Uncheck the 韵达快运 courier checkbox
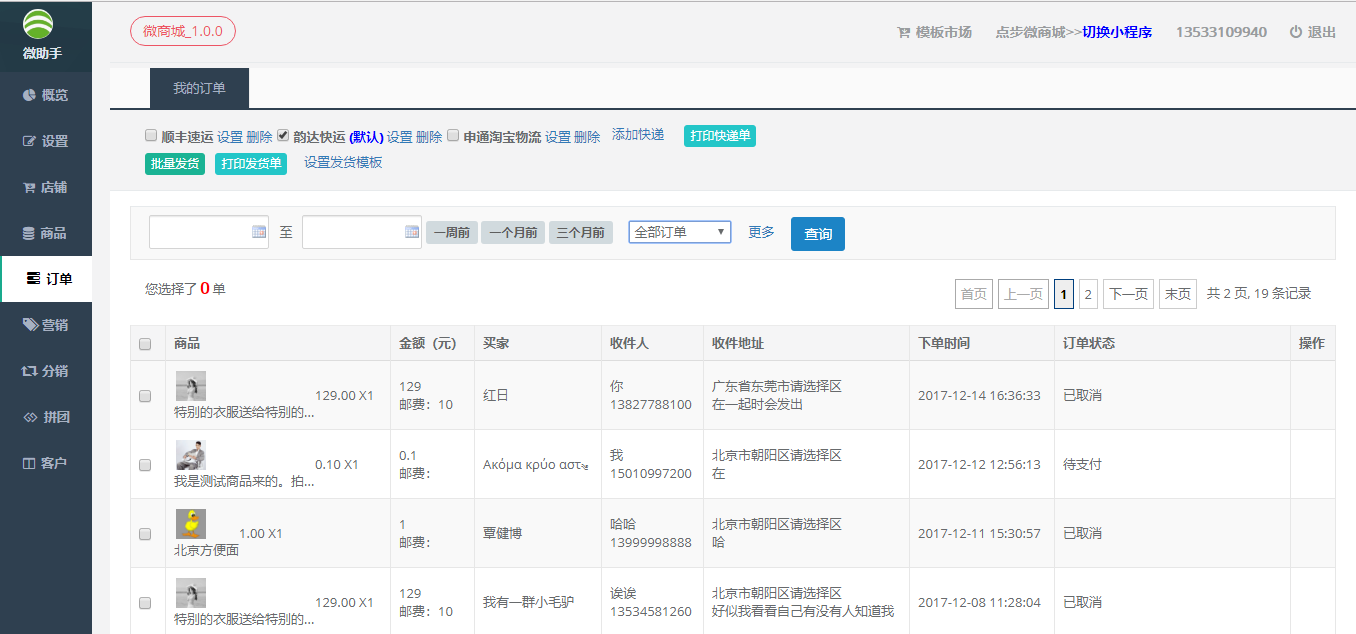Image resolution: width=1356 pixels, height=634 pixels. point(283,135)
